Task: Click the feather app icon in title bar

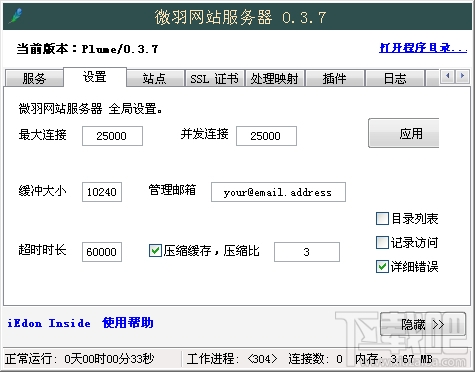Action: 16,16
